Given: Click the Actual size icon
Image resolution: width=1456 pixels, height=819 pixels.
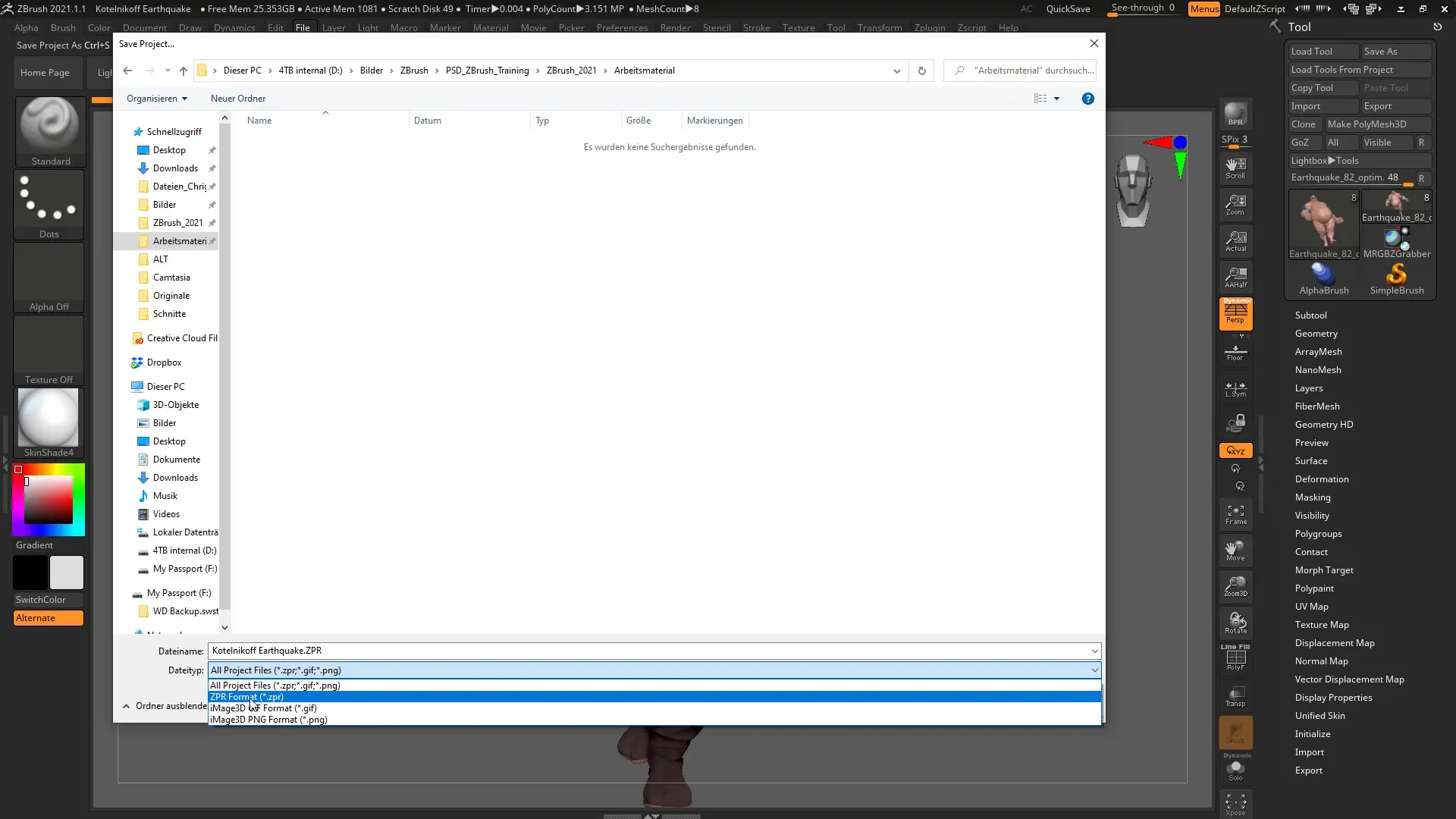Looking at the screenshot, I should tap(1235, 241).
